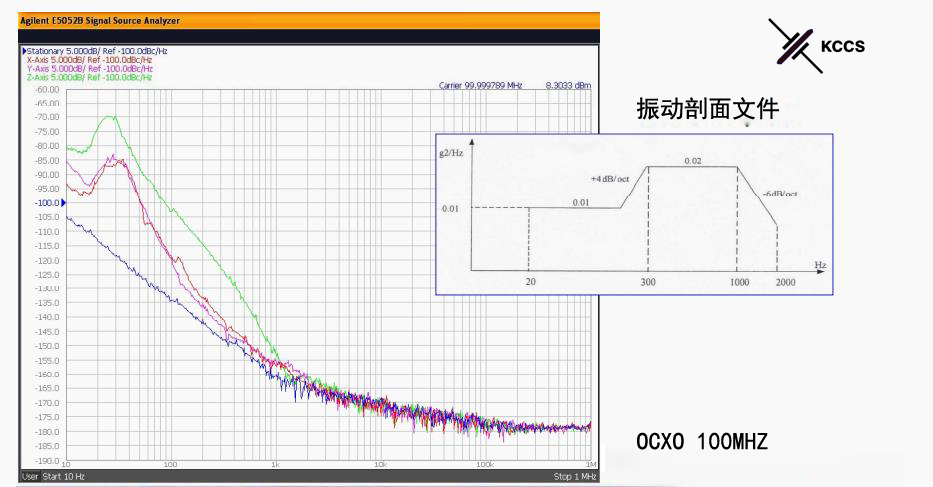Click the -60.00 y-axis label
This screenshot has width=933, height=487.
coord(48,89)
